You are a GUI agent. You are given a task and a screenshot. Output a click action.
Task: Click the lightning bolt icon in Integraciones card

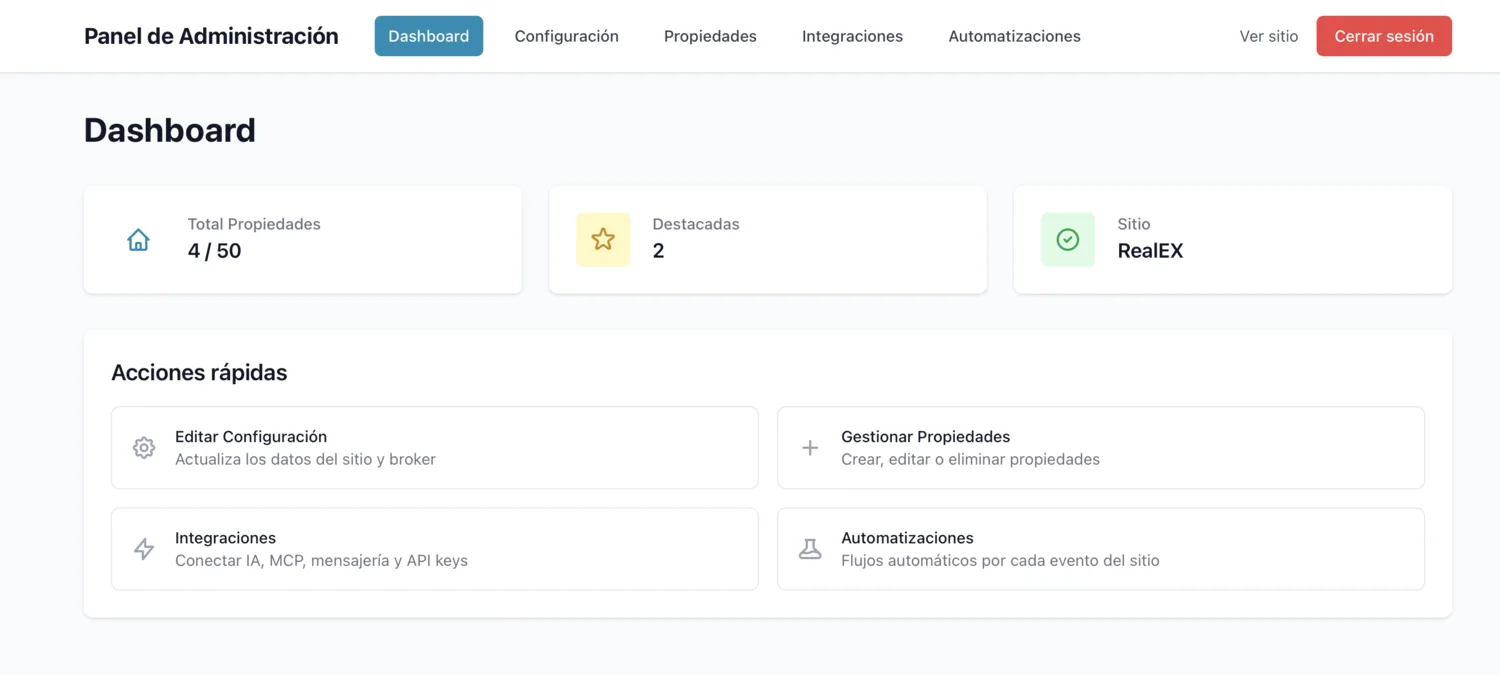(144, 549)
